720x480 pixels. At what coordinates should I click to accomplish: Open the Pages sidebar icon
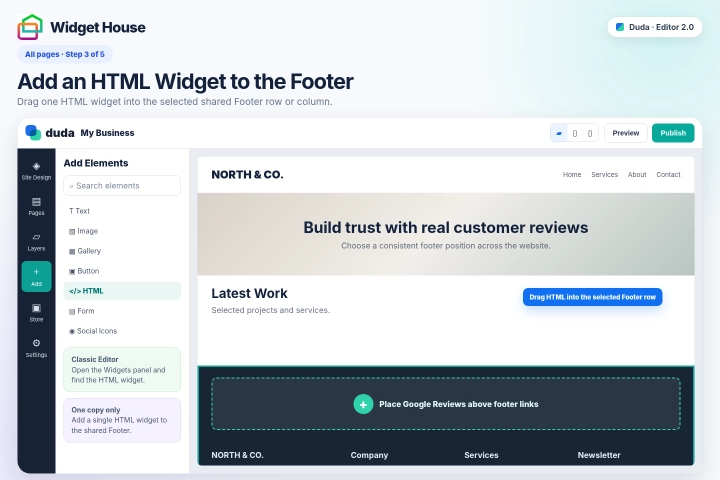point(36,206)
